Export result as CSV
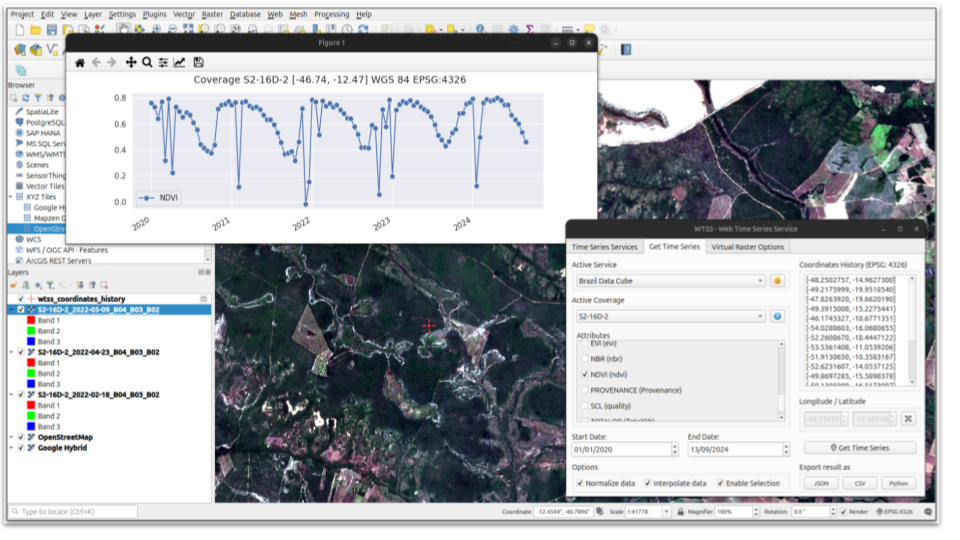The height and width of the screenshot is (540, 960). [859, 483]
